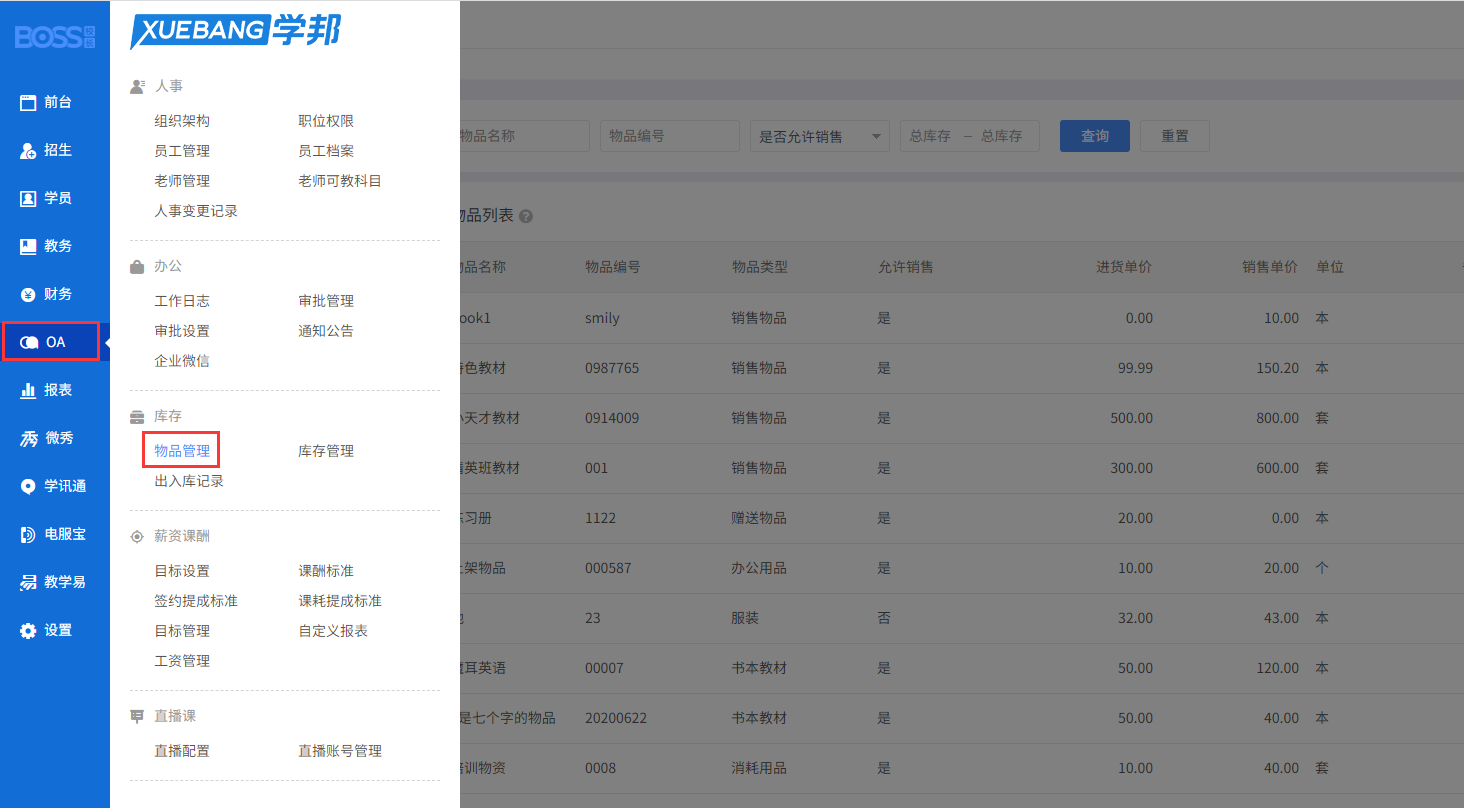Viewport: 1464px width, 808px height.
Task: Open 审批管理 under 办公 section
Action: 326,301
